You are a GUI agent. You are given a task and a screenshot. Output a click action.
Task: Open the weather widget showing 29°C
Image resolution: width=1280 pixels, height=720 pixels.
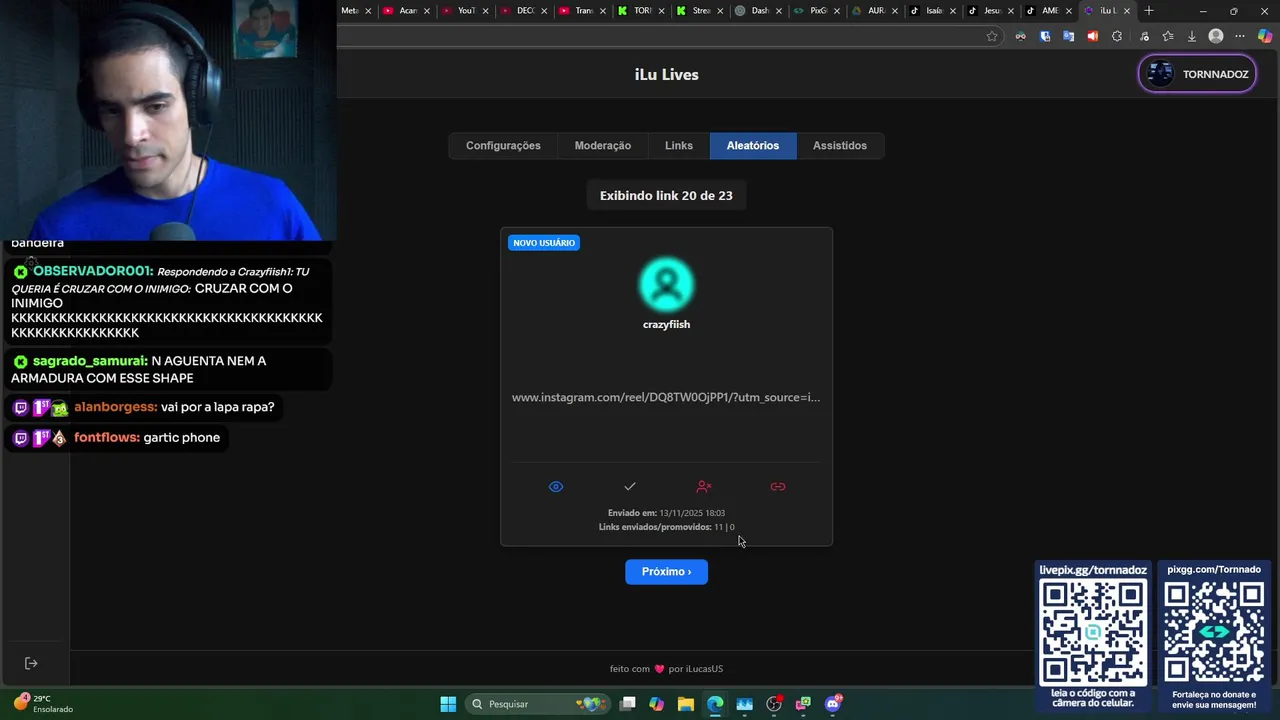[x=42, y=704]
